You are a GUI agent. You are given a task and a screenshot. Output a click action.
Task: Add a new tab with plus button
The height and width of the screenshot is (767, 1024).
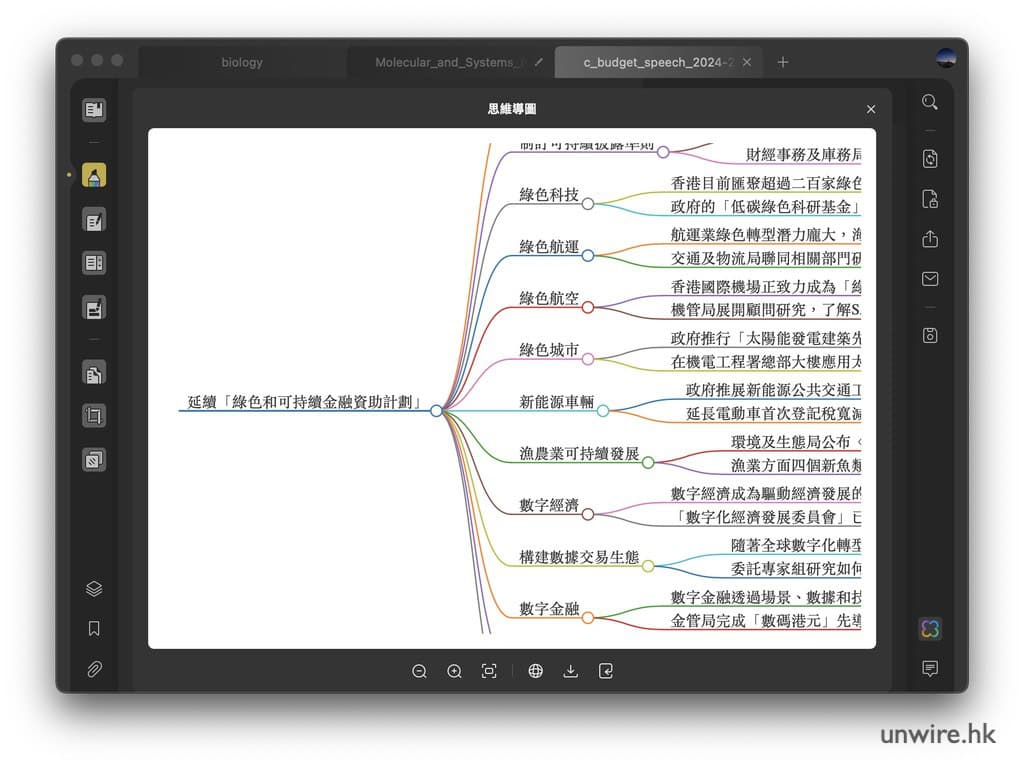click(x=783, y=62)
